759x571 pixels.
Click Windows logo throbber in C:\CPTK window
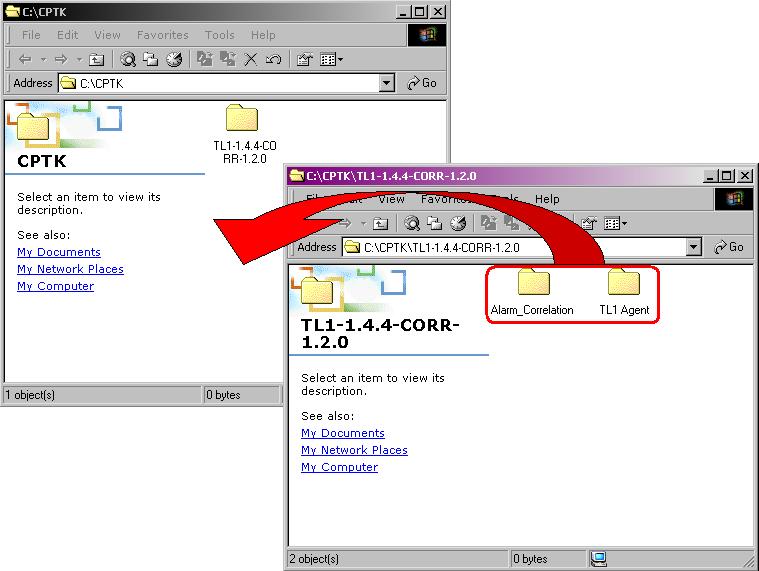click(426, 35)
